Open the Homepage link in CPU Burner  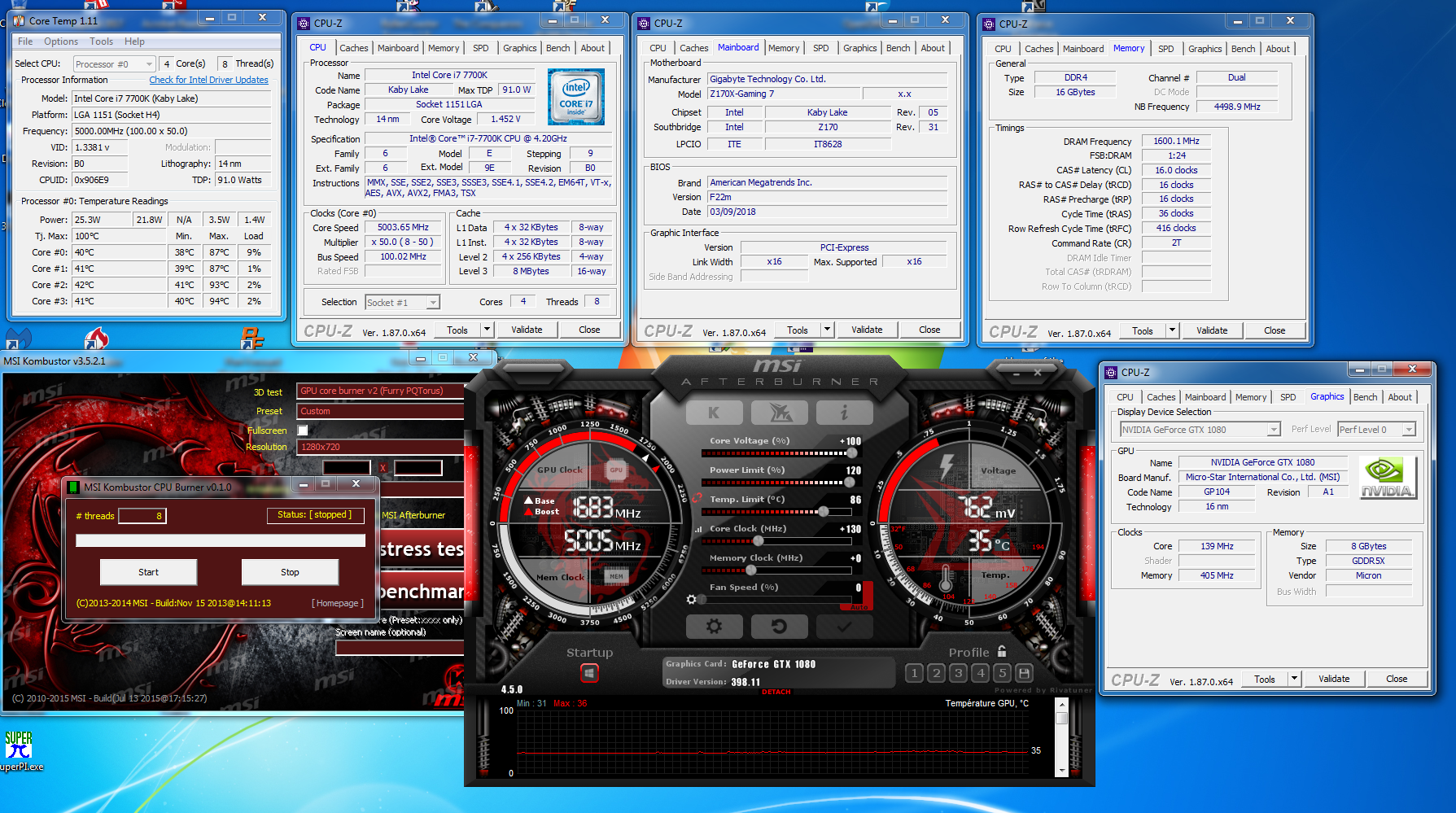tap(338, 603)
